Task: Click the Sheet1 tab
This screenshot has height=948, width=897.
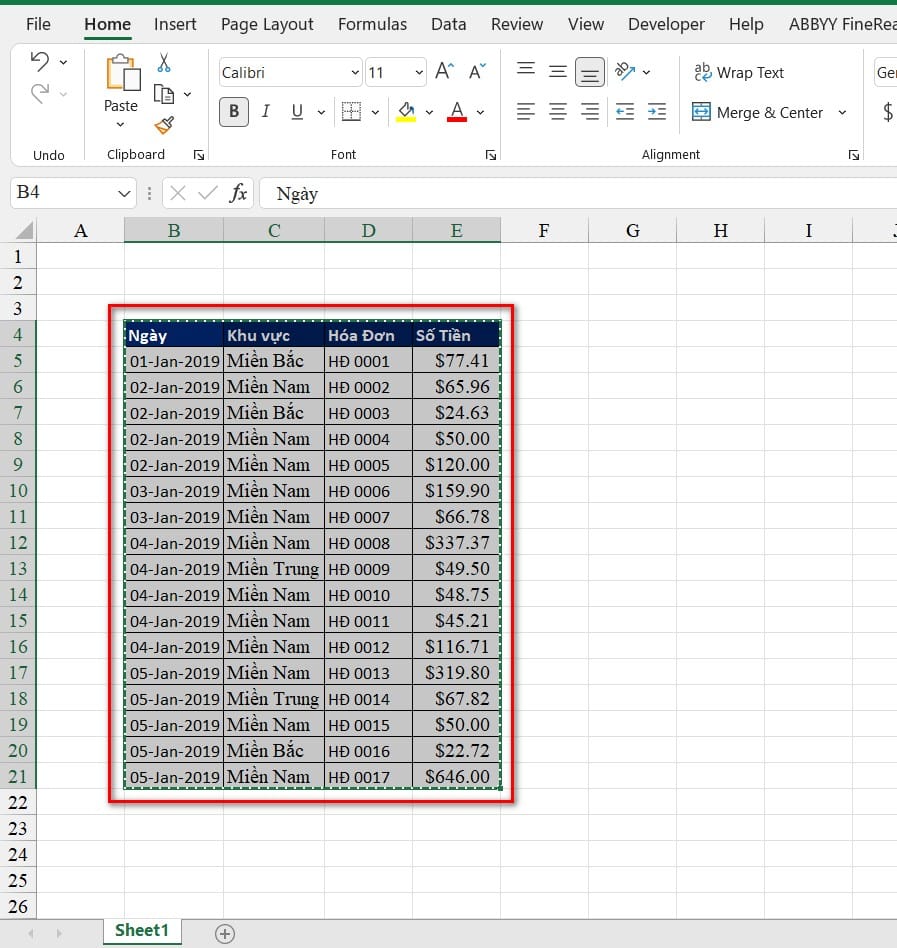Action: click(142, 930)
